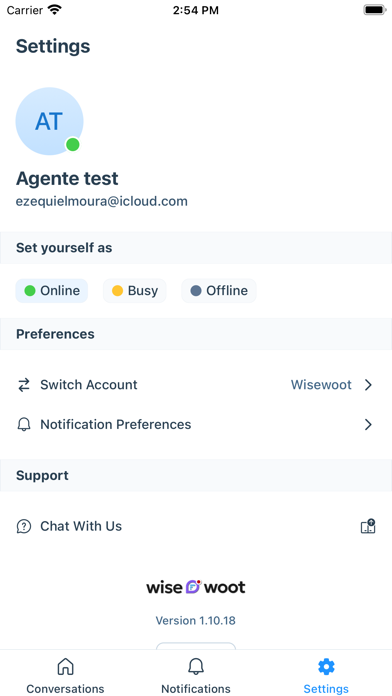Select the Settings gear tab

click(326, 675)
